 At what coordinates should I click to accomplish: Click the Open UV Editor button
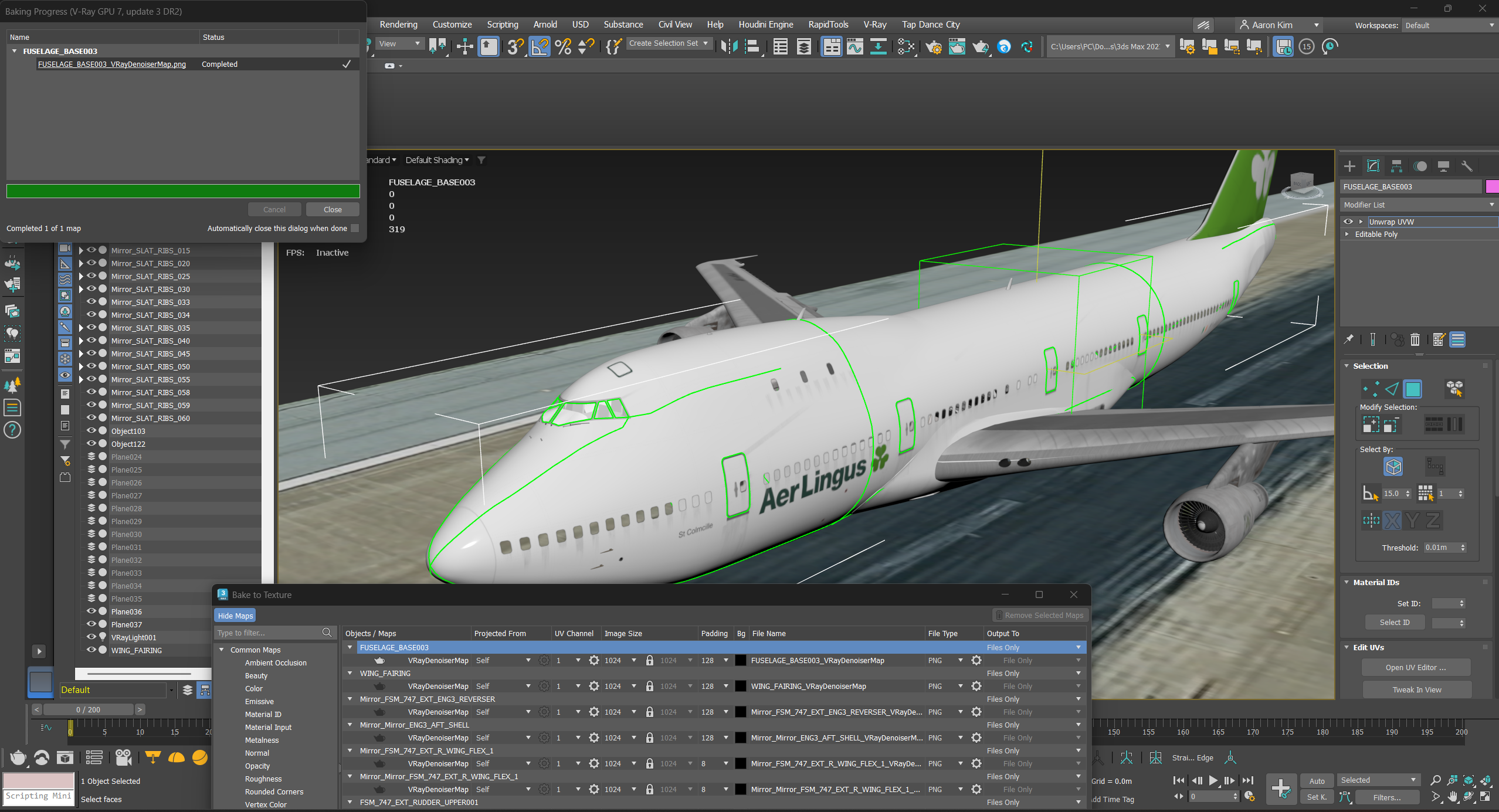1416,667
